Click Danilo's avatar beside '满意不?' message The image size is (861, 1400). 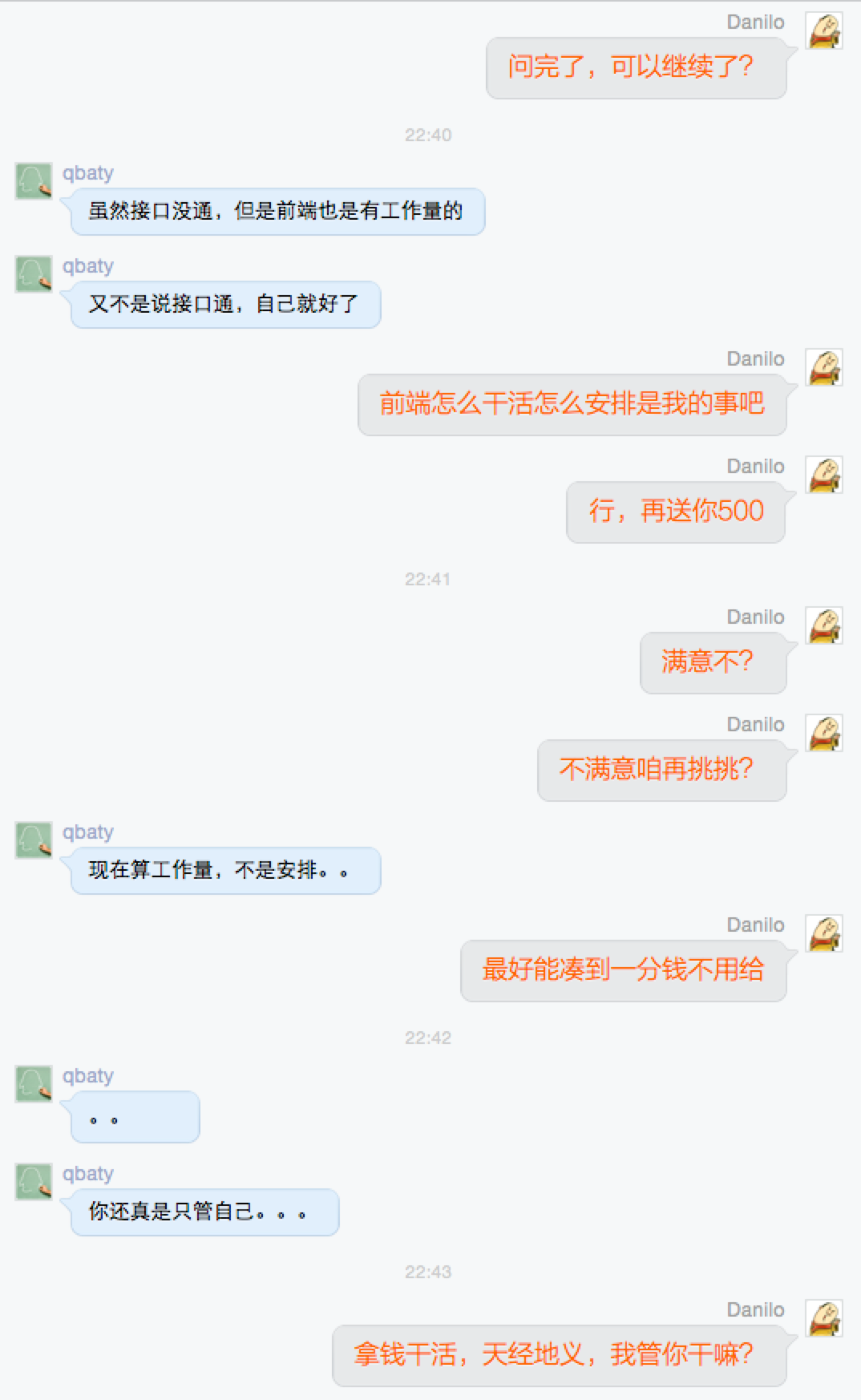point(823,625)
